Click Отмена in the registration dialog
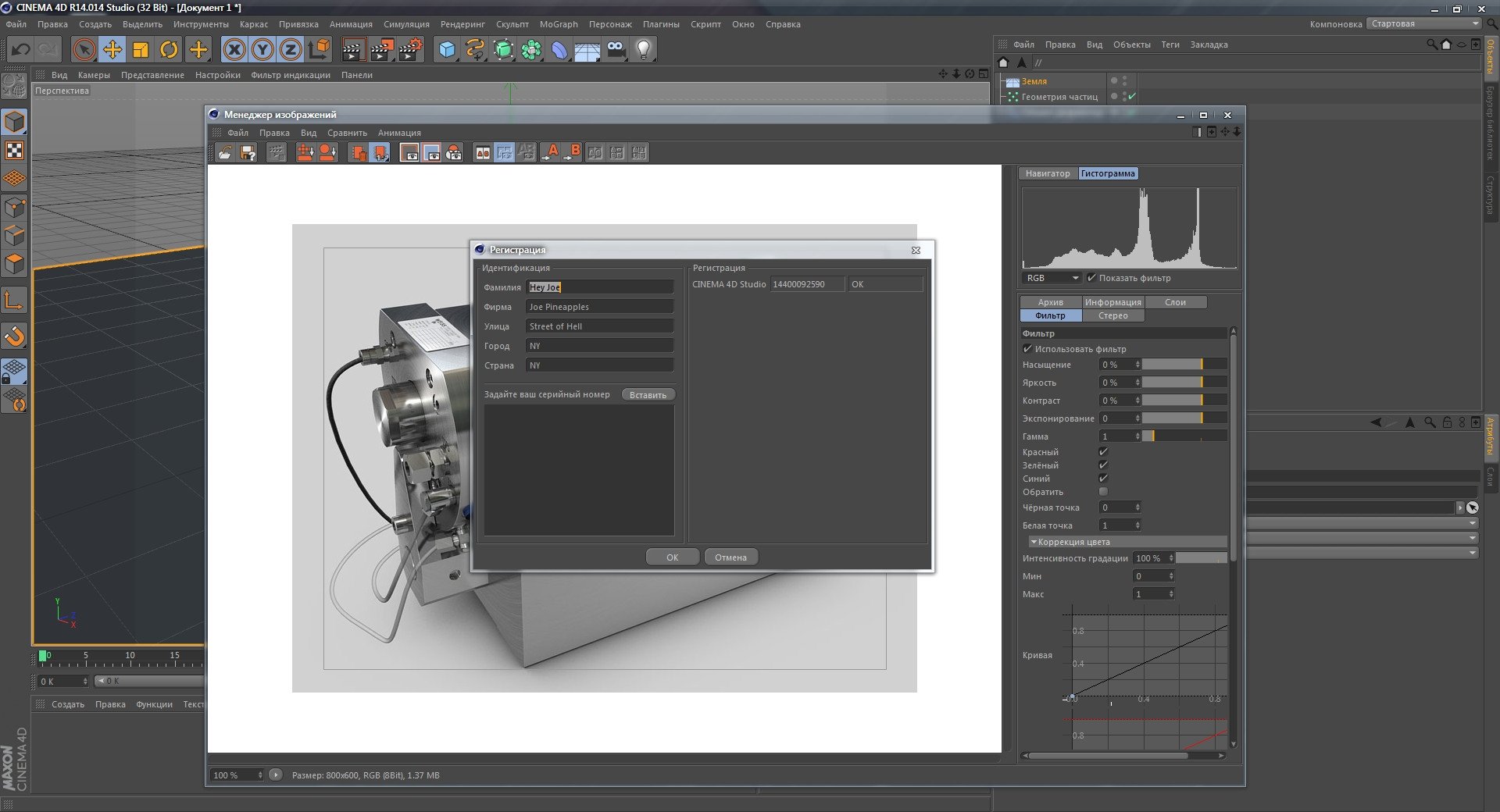The width and height of the screenshot is (1500, 812). [x=730, y=557]
